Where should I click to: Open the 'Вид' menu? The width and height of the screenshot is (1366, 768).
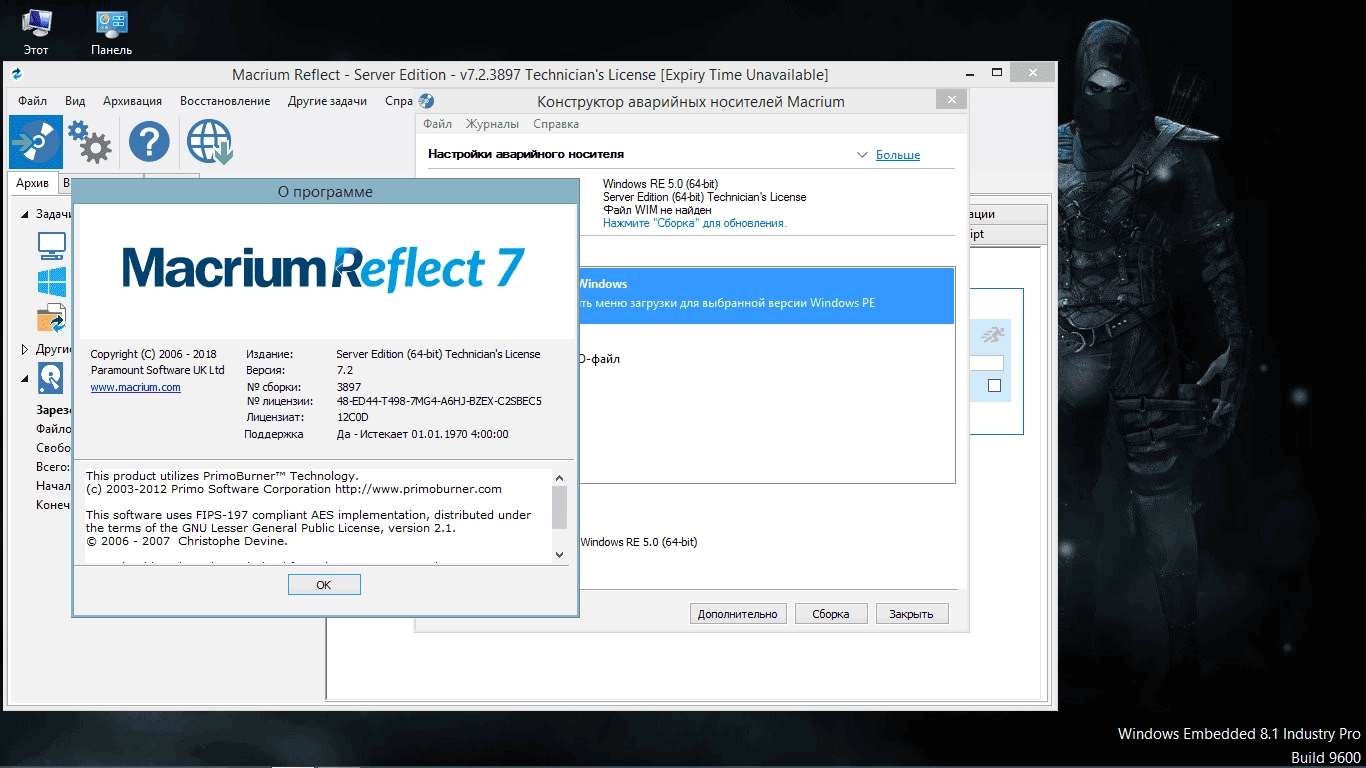point(75,101)
